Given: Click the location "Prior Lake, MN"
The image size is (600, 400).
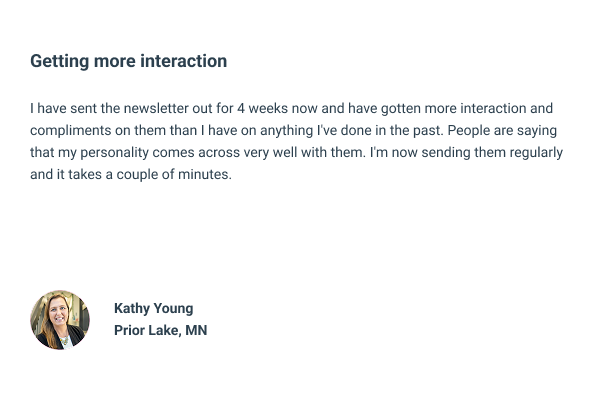Looking at the screenshot, I should (x=160, y=330).
